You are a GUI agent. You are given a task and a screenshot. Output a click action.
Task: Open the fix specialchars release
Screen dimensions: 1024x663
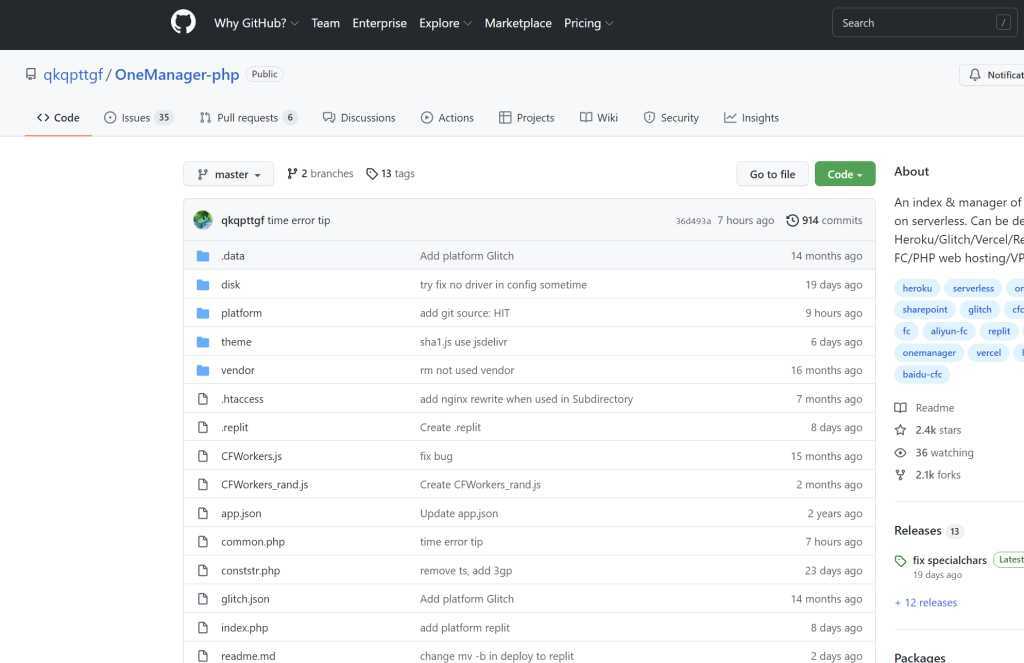coord(950,560)
